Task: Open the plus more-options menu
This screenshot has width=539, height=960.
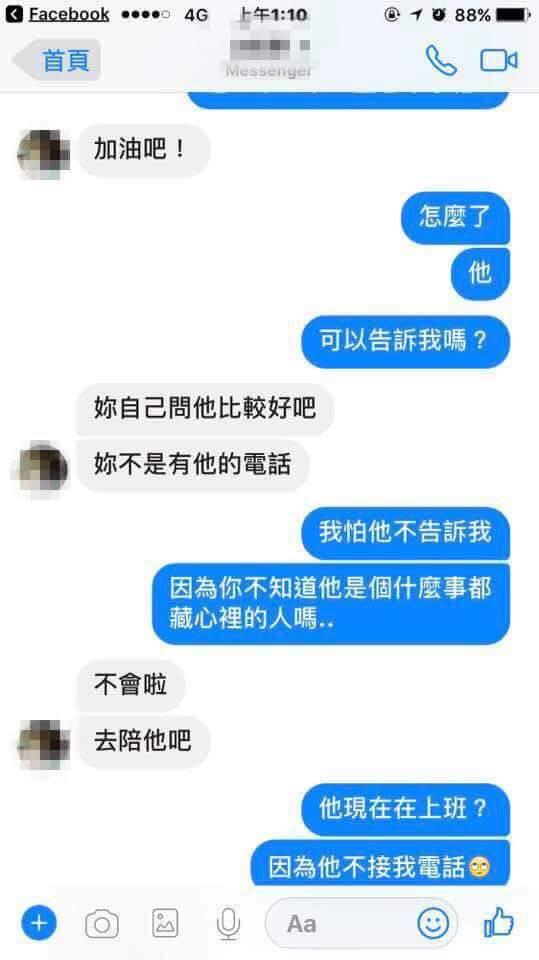Action: [39, 923]
